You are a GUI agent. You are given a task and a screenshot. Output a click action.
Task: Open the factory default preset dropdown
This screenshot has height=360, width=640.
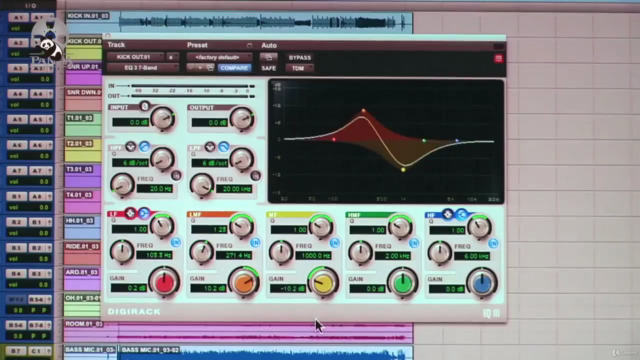point(220,58)
